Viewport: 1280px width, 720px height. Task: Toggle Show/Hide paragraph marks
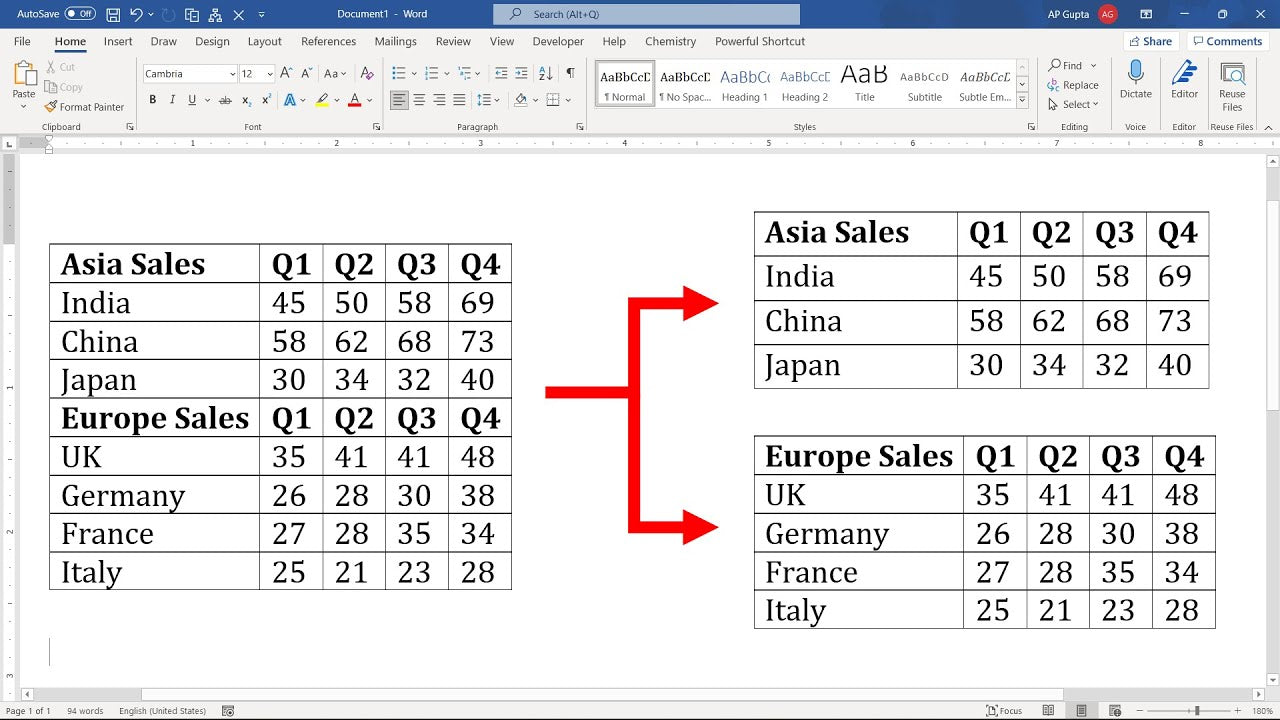tap(570, 73)
